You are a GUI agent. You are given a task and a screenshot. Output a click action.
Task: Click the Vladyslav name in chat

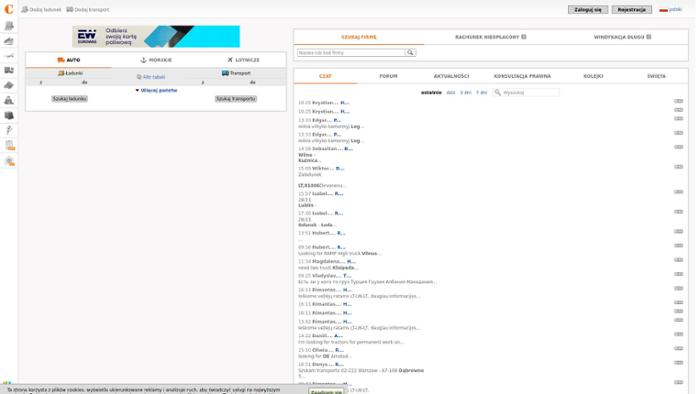326,276
